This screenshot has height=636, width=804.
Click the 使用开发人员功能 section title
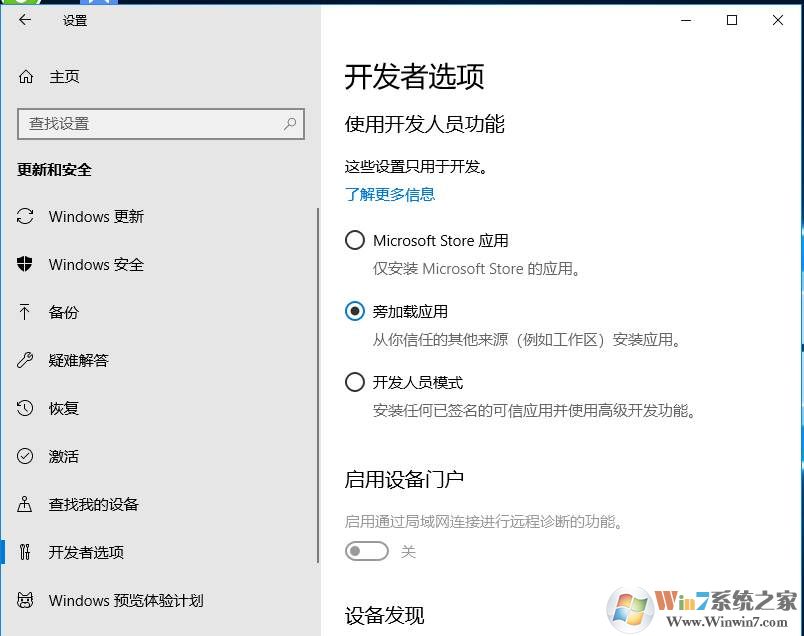(x=425, y=124)
